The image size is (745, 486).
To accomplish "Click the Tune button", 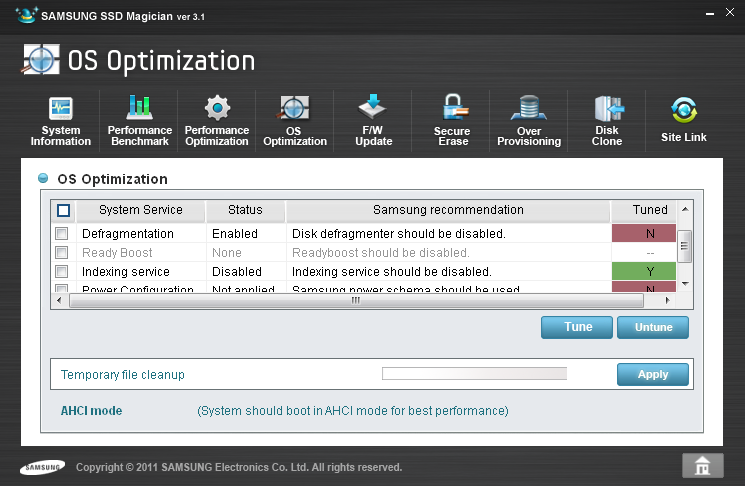I will point(577,327).
